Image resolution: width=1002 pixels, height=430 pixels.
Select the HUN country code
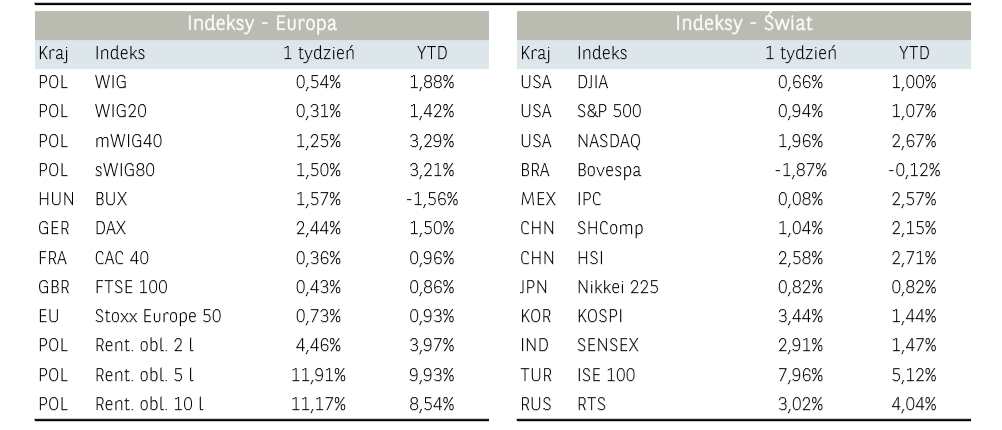click(56, 199)
